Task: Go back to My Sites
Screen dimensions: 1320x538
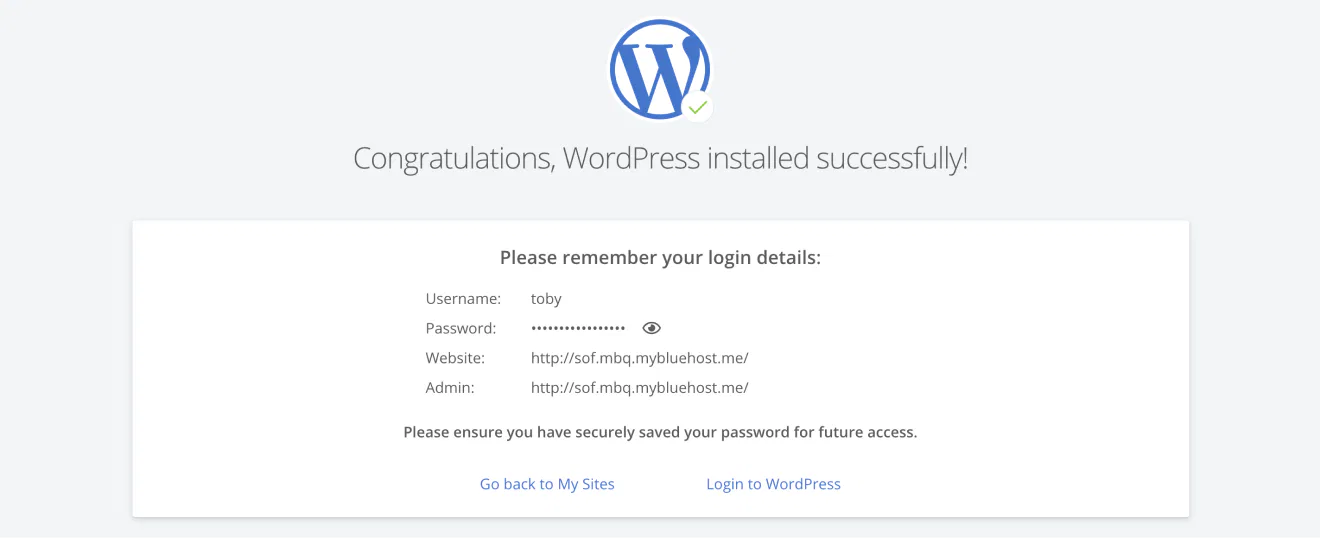Action: [x=547, y=484]
